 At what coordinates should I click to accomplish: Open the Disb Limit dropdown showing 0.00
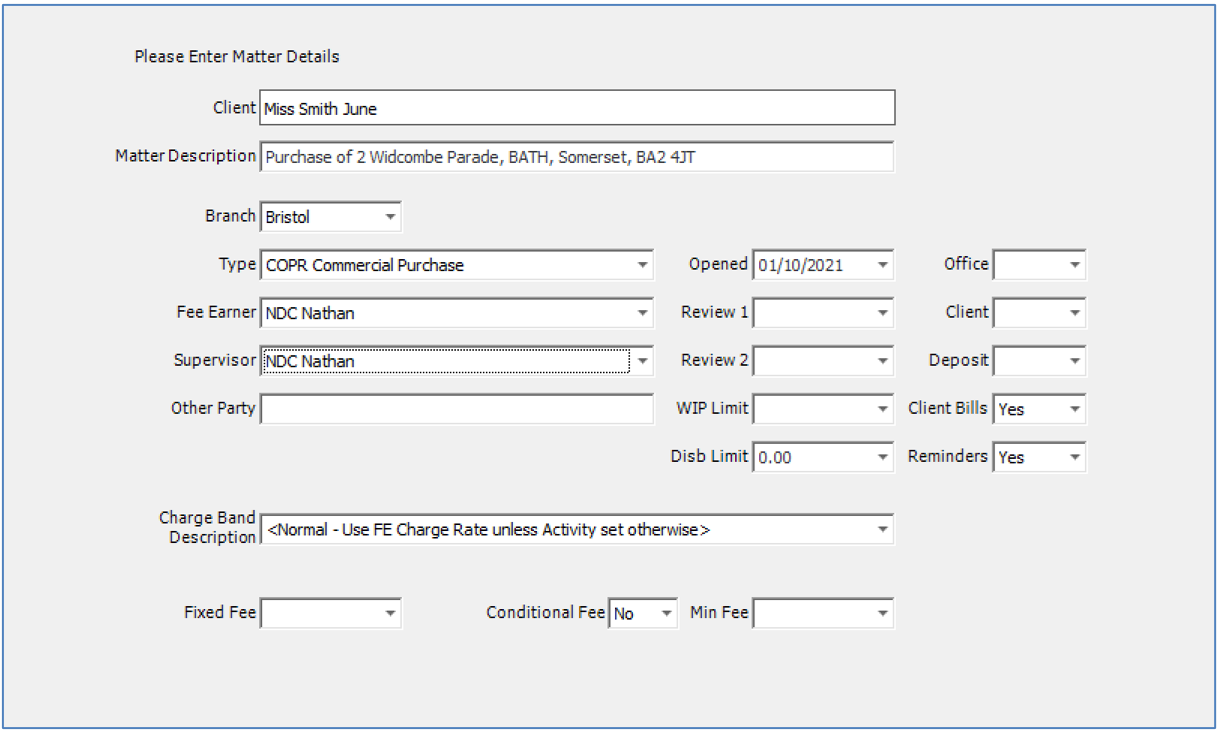click(x=882, y=457)
